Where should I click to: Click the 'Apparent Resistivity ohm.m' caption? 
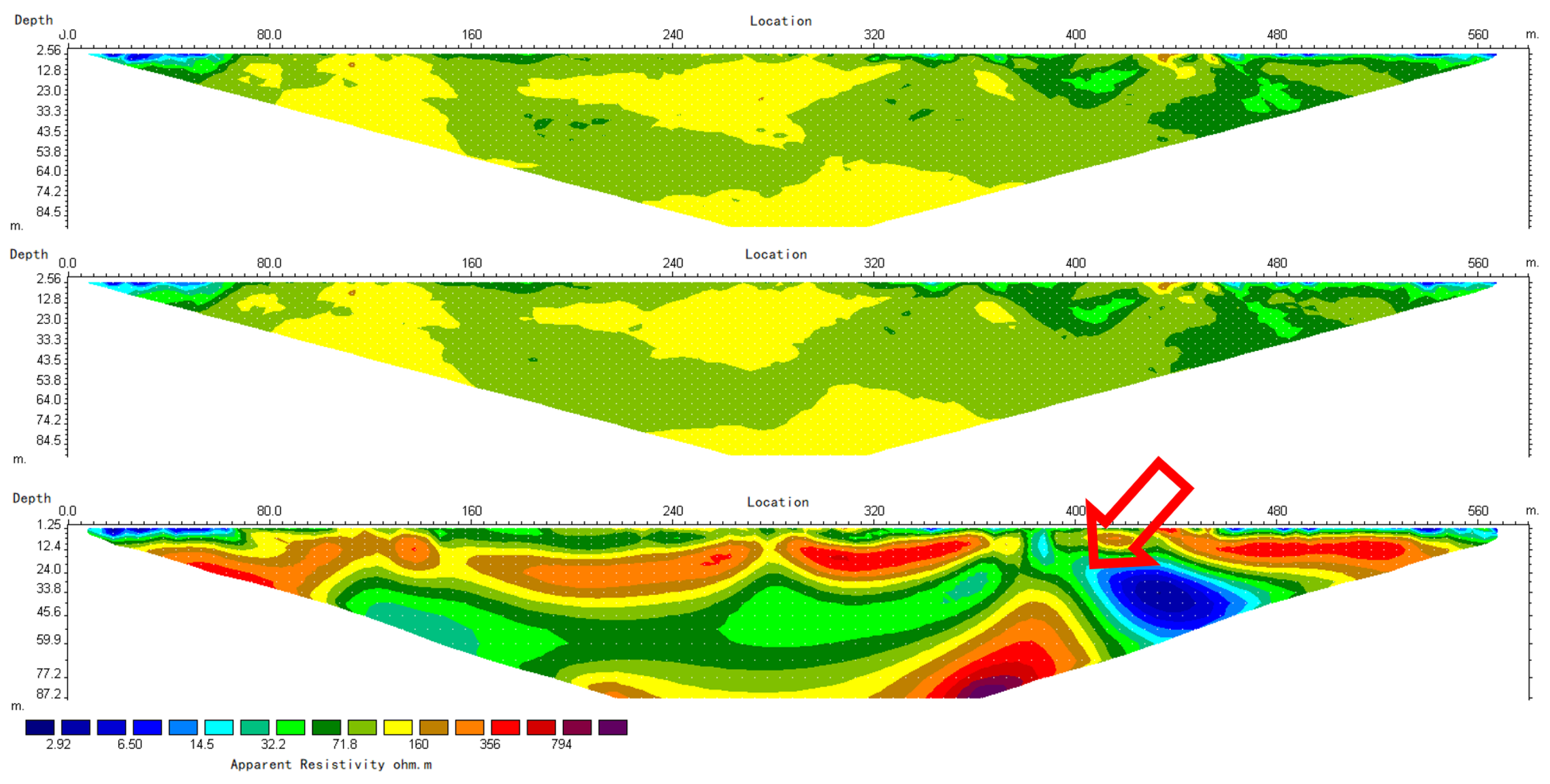pyautogui.click(x=331, y=764)
